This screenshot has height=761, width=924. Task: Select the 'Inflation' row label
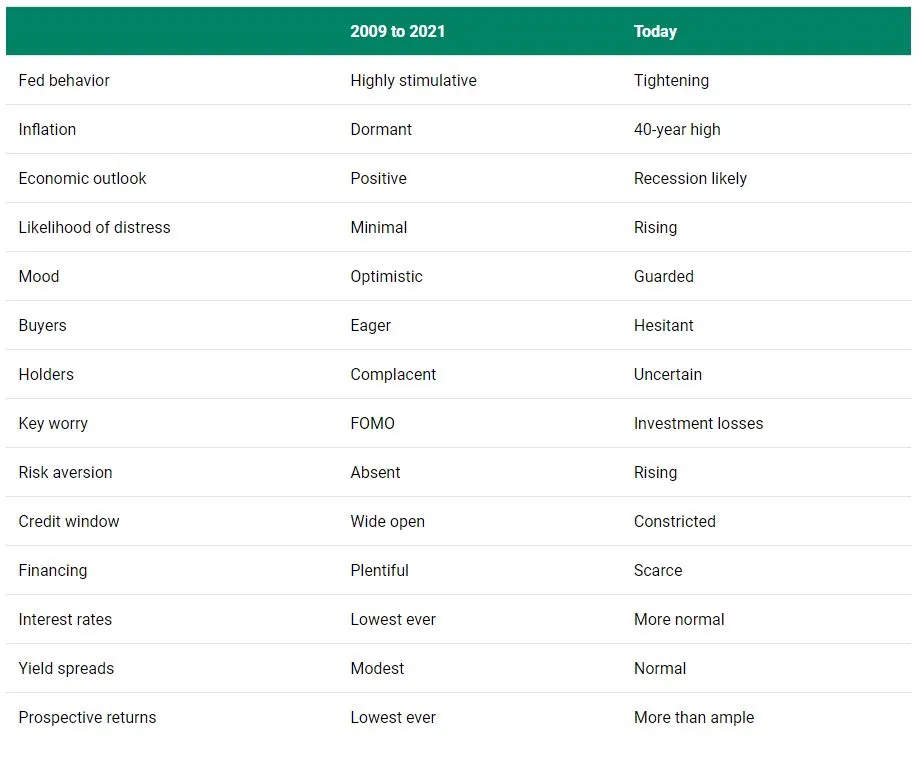[x=47, y=129]
